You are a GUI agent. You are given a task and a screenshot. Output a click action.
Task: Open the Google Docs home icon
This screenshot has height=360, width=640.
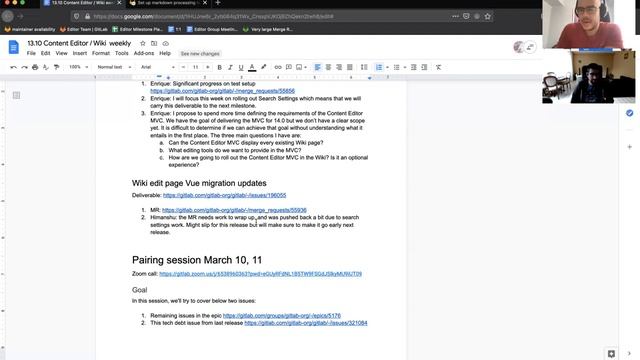point(13,47)
